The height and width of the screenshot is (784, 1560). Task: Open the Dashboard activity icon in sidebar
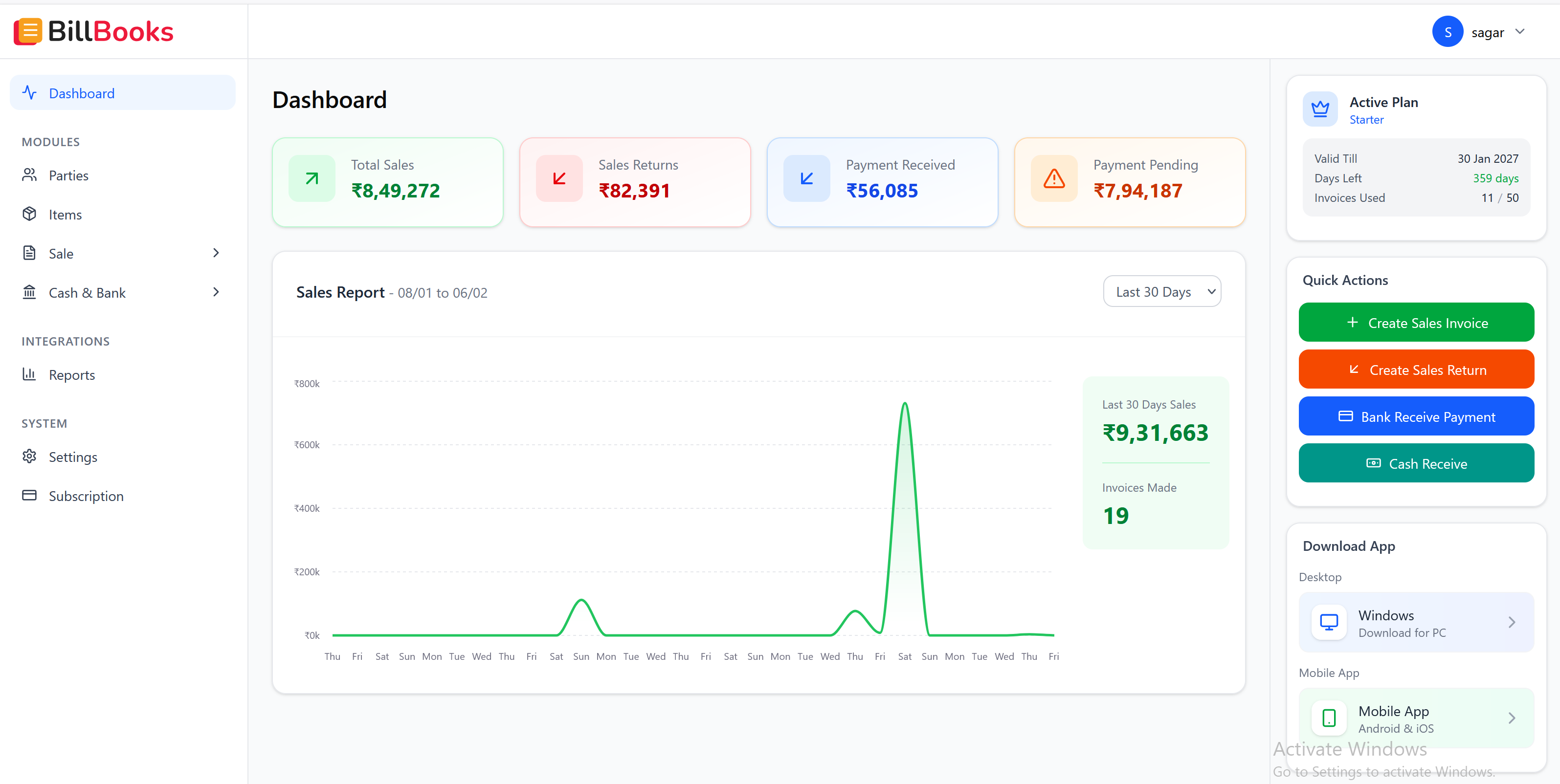coord(30,93)
